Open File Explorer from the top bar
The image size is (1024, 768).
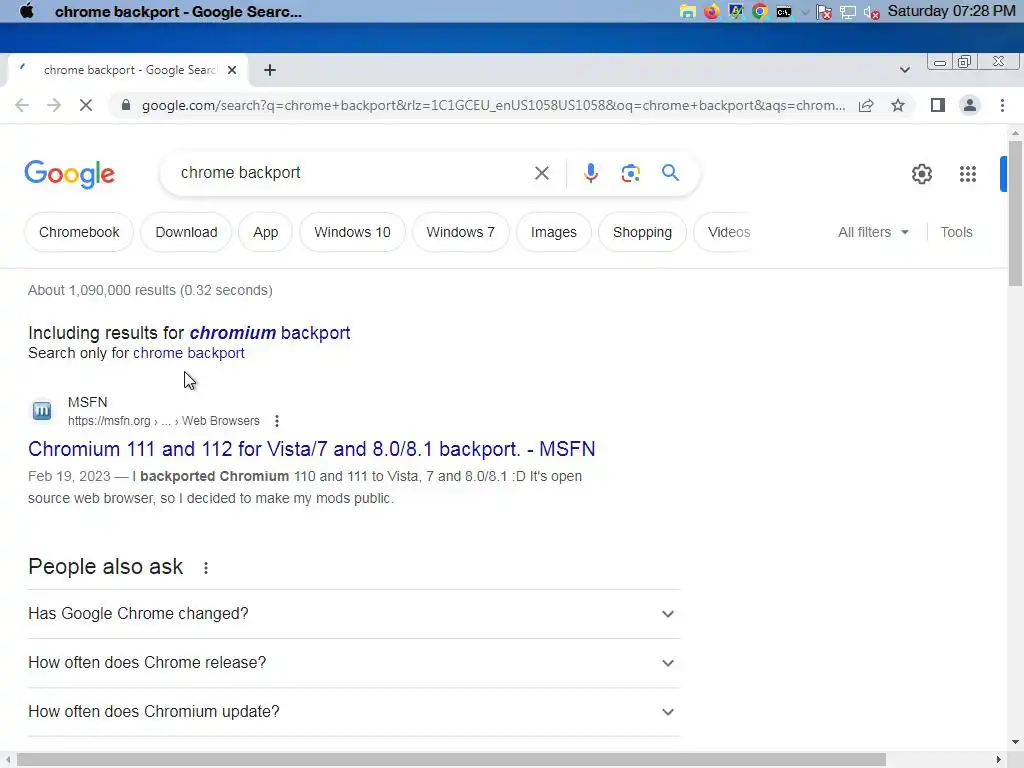pyautogui.click(x=687, y=12)
